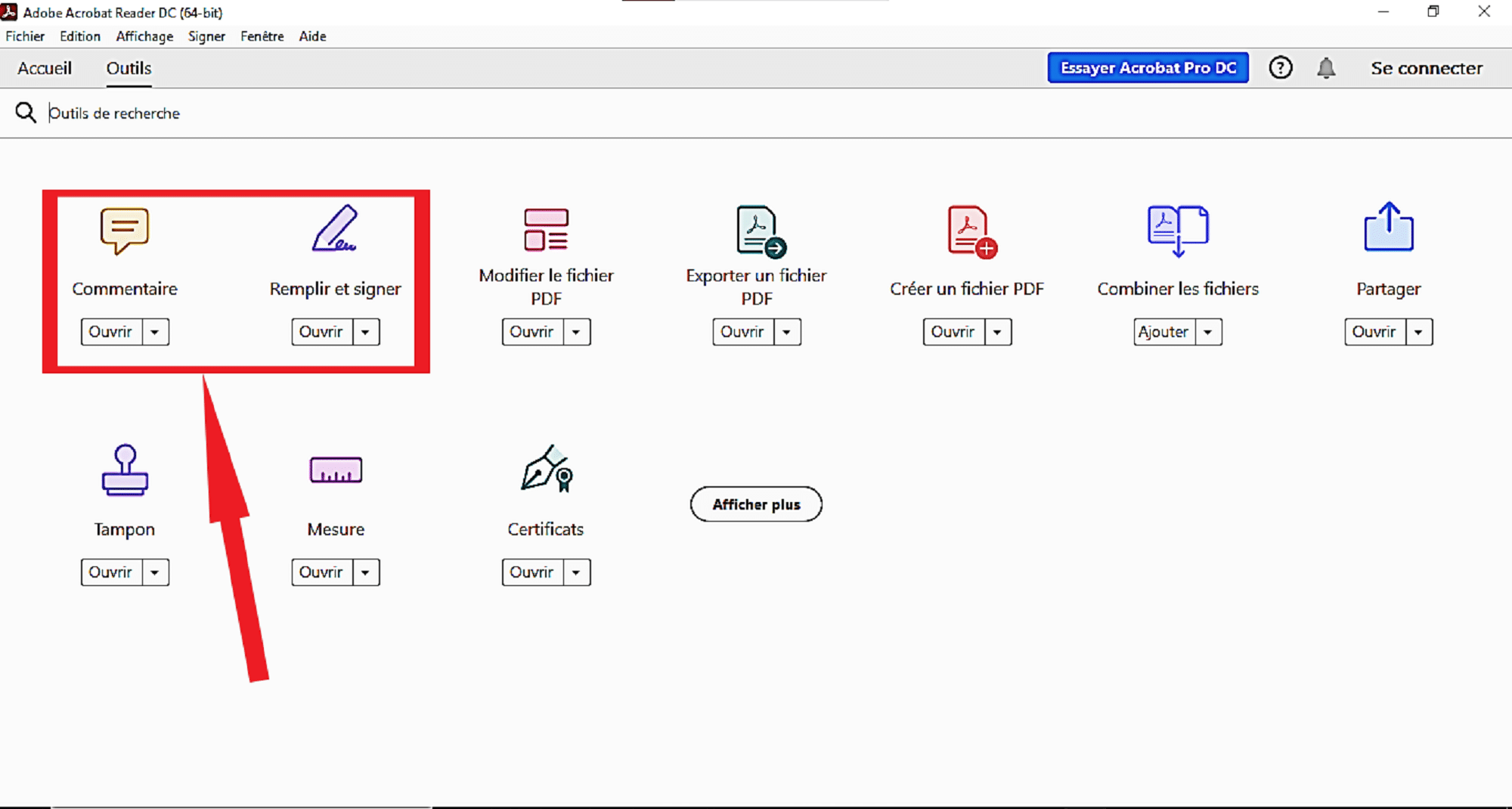Expand the Créer un fichier PDF dropdown arrow
The image size is (1512, 809).
pos(998,332)
